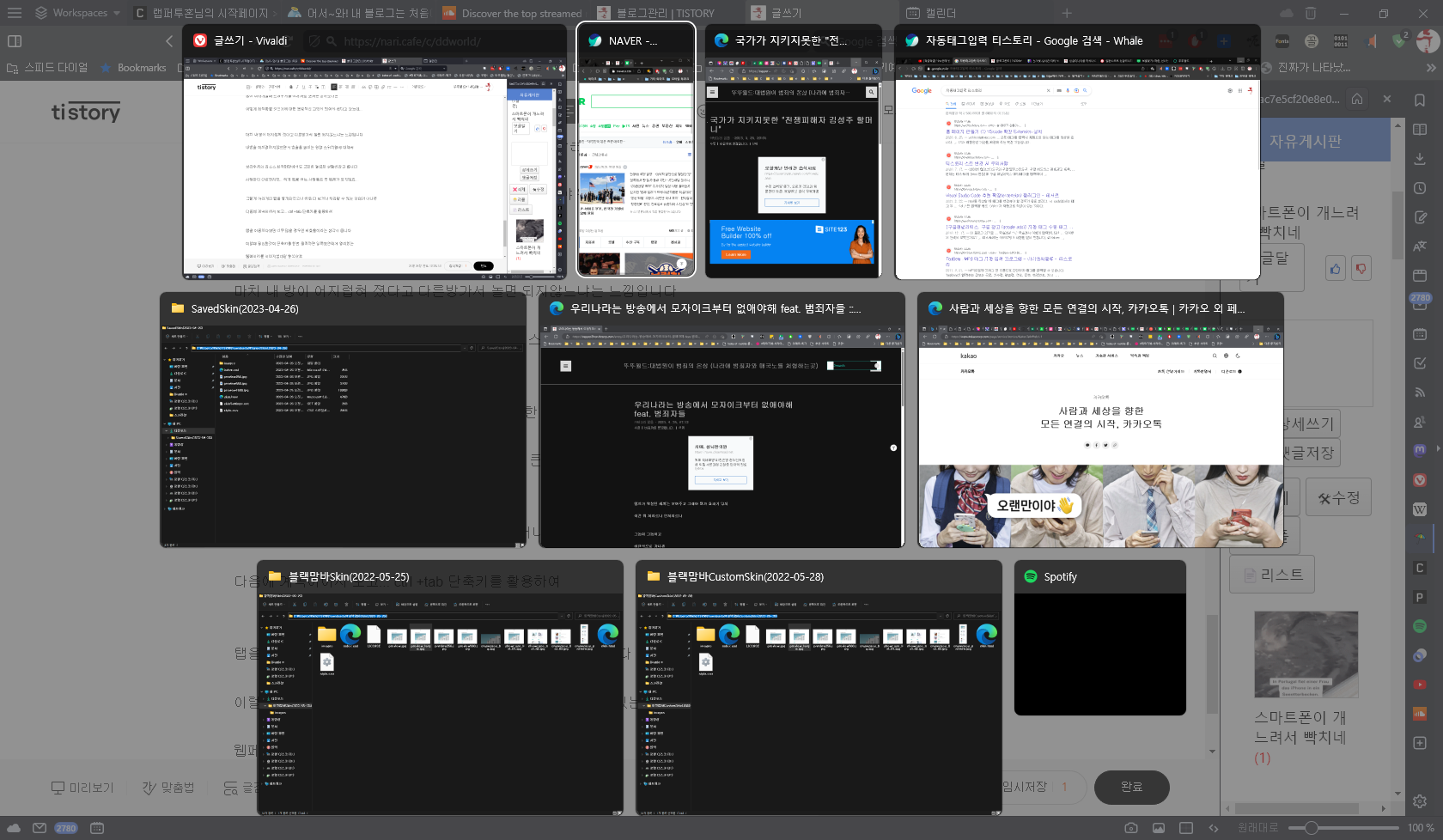Open the SoundCloud web panel icon
This screenshot has width=1443, height=840.
tap(1420, 714)
